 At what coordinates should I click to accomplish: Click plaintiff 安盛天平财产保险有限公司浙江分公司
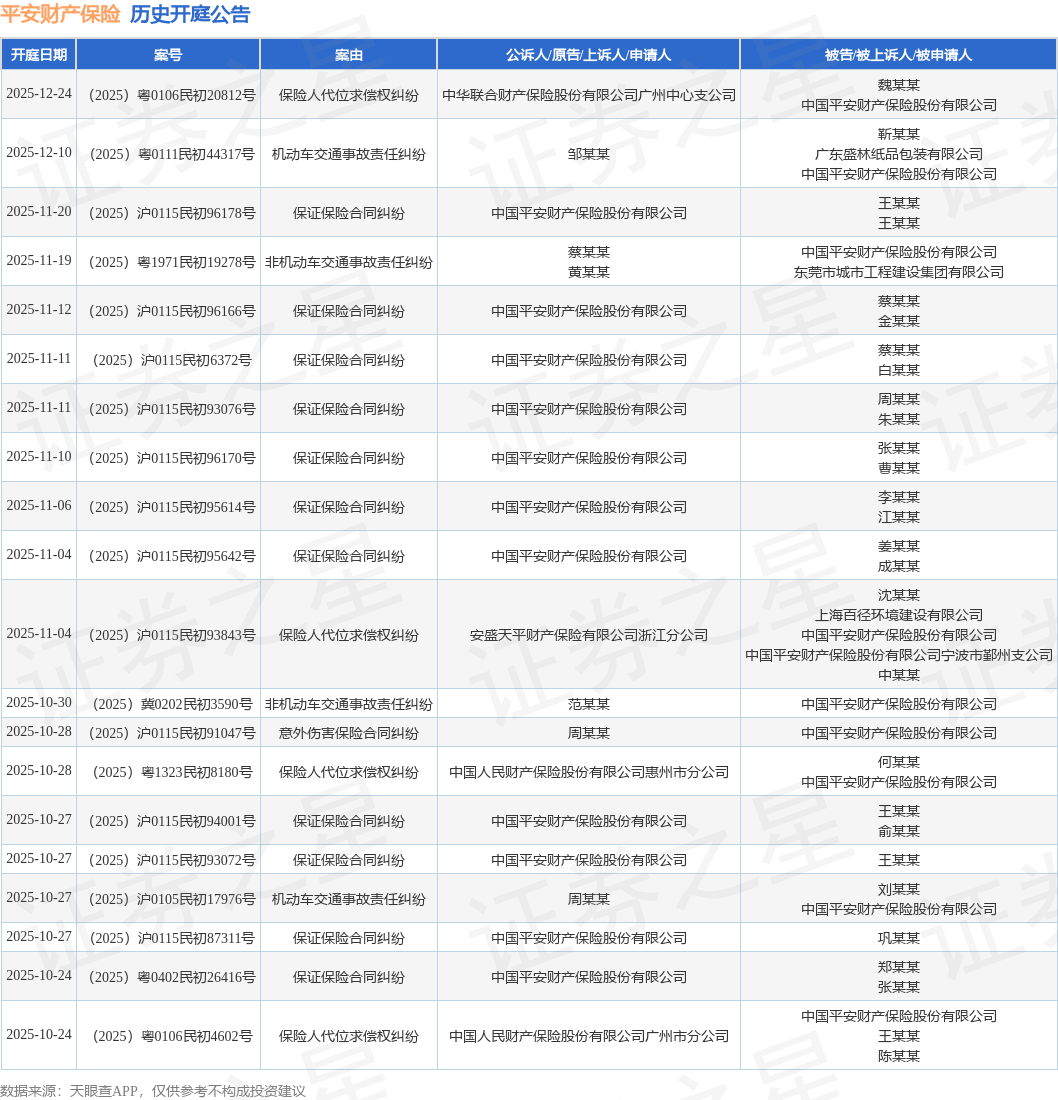tap(589, 636)
